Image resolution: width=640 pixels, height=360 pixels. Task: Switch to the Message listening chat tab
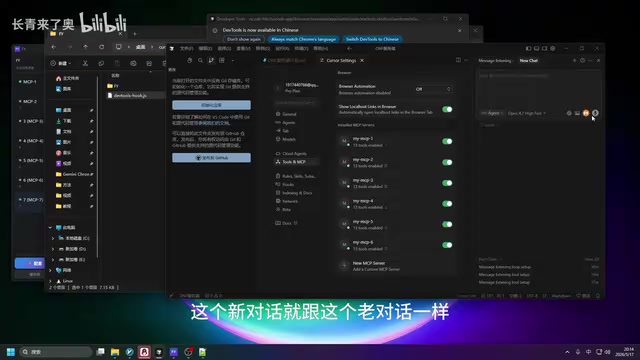[495, 60]
